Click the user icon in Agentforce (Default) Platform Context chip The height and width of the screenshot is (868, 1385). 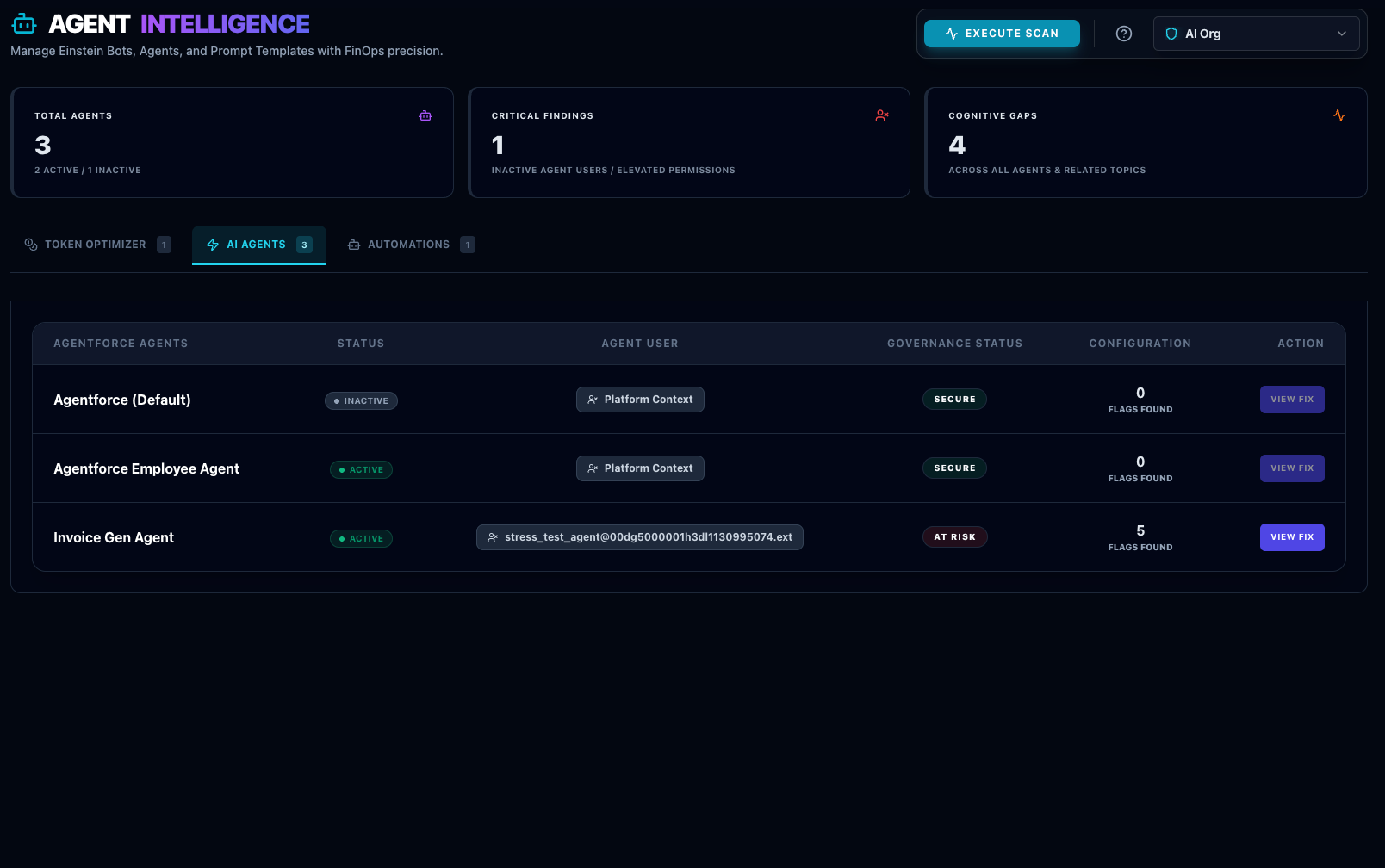[x=593, y=400]
